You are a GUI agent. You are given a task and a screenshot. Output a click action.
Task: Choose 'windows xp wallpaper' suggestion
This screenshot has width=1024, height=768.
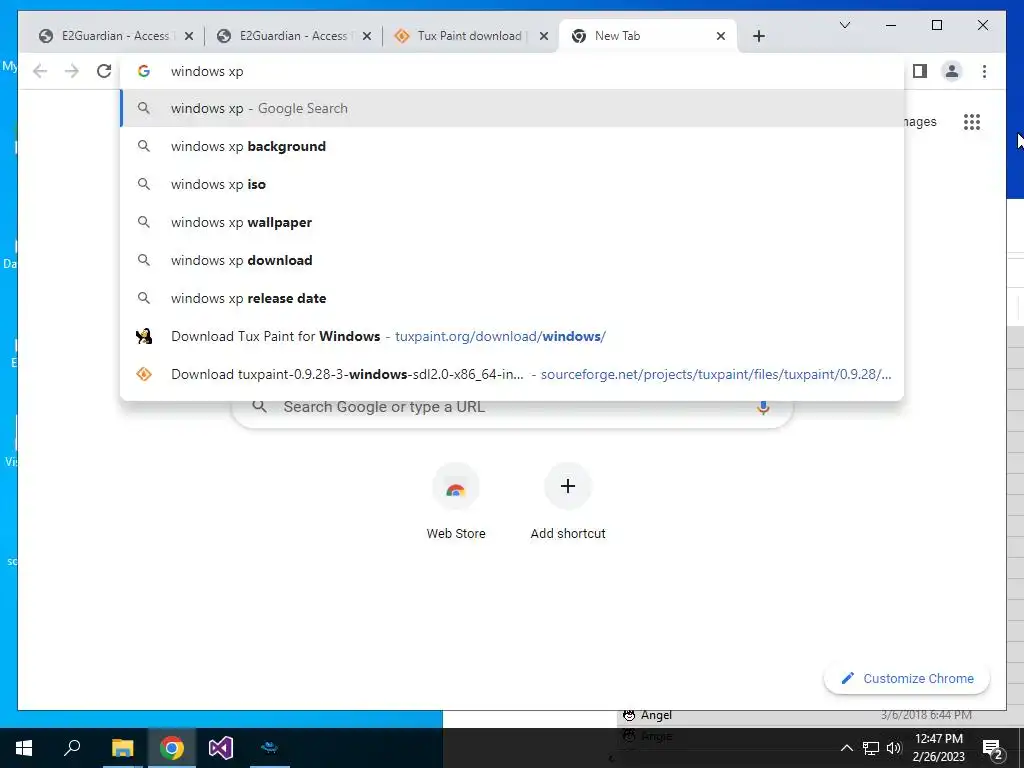[513, 222]
